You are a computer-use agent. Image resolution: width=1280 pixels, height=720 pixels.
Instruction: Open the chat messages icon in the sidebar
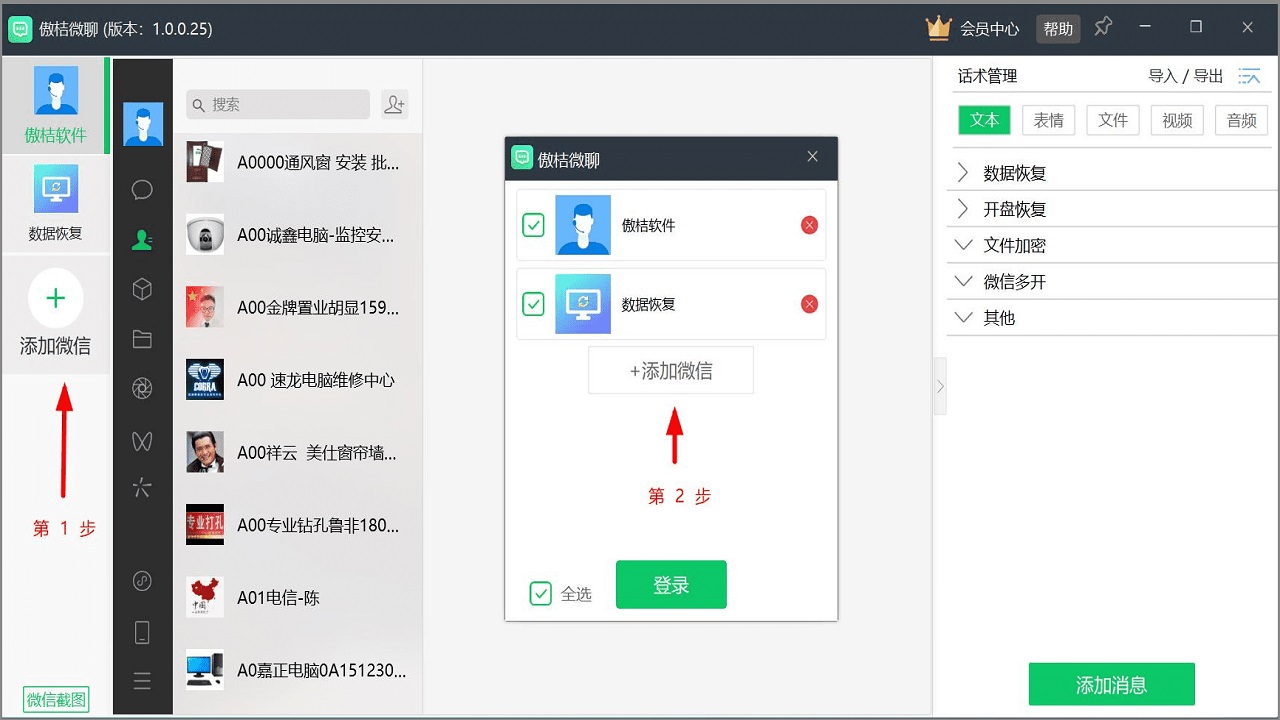(x=142, y=189)
